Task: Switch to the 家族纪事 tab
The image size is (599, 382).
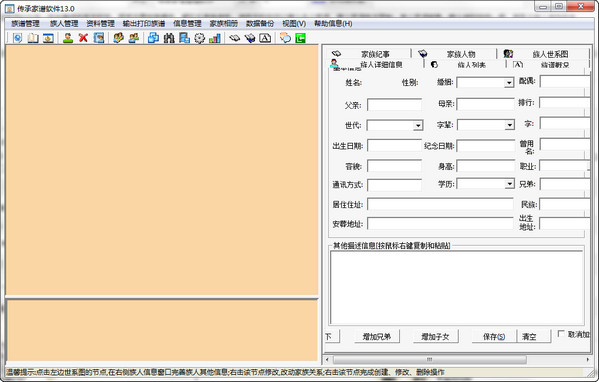Action: point(369,54)
